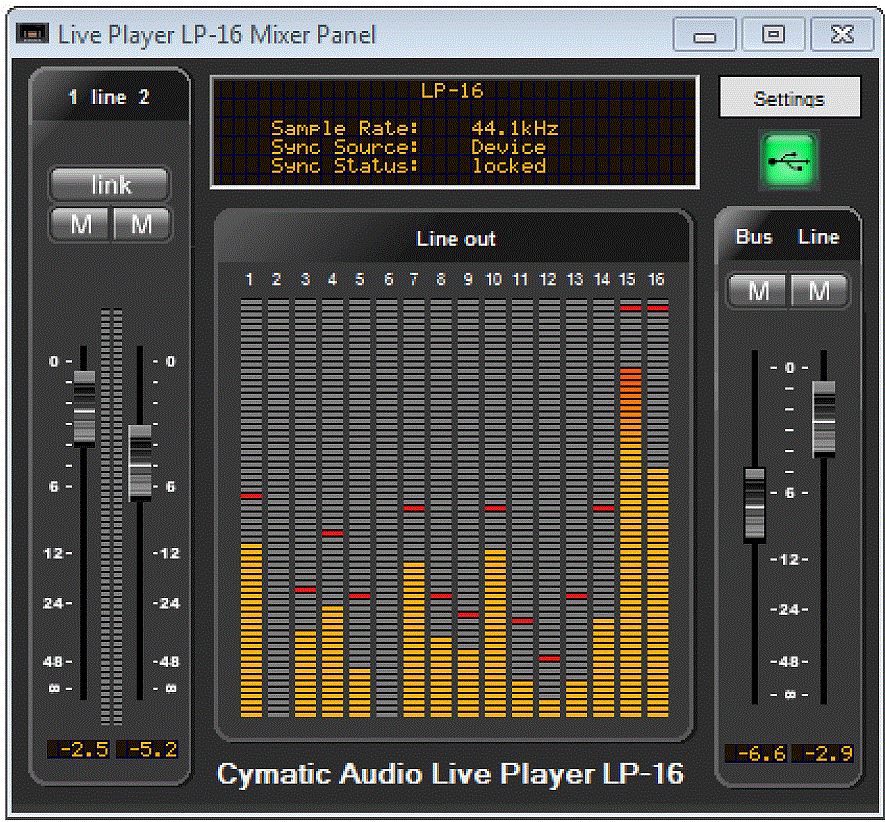
Task: Click the -2.5 dB level readout
Action: click(x=79, y=748)
